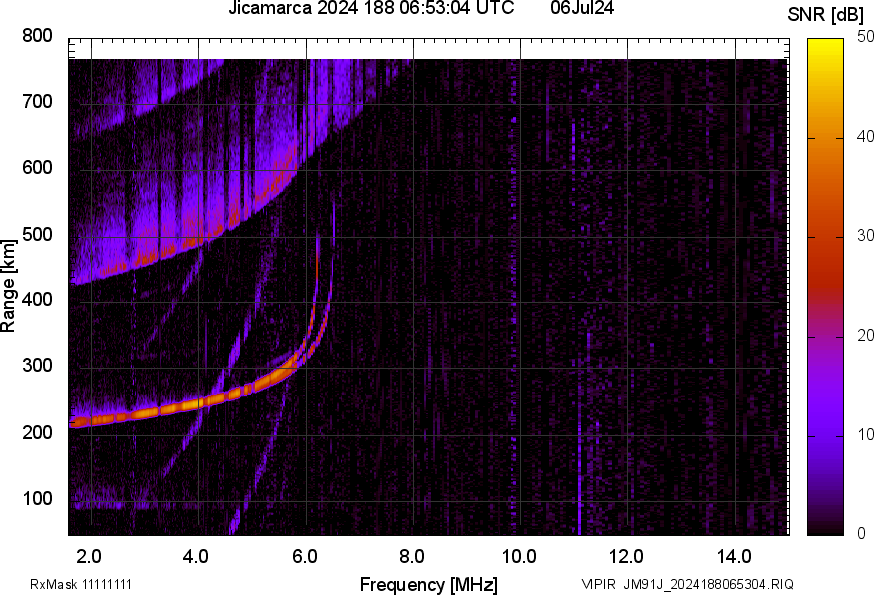Click the range tick label '700'

[x=37, y=101]
